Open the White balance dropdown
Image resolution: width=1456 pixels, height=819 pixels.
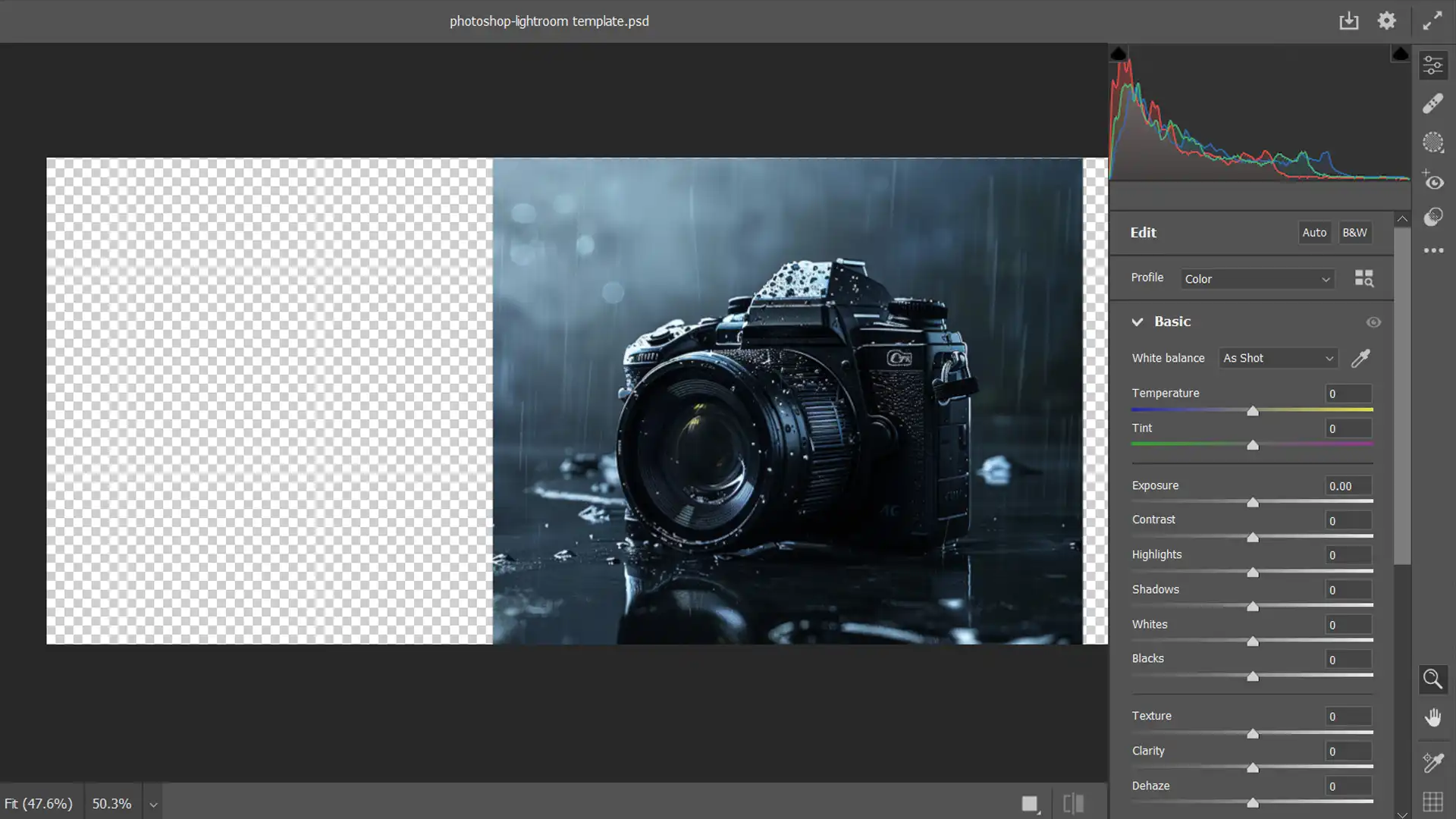coord(1277,357)
